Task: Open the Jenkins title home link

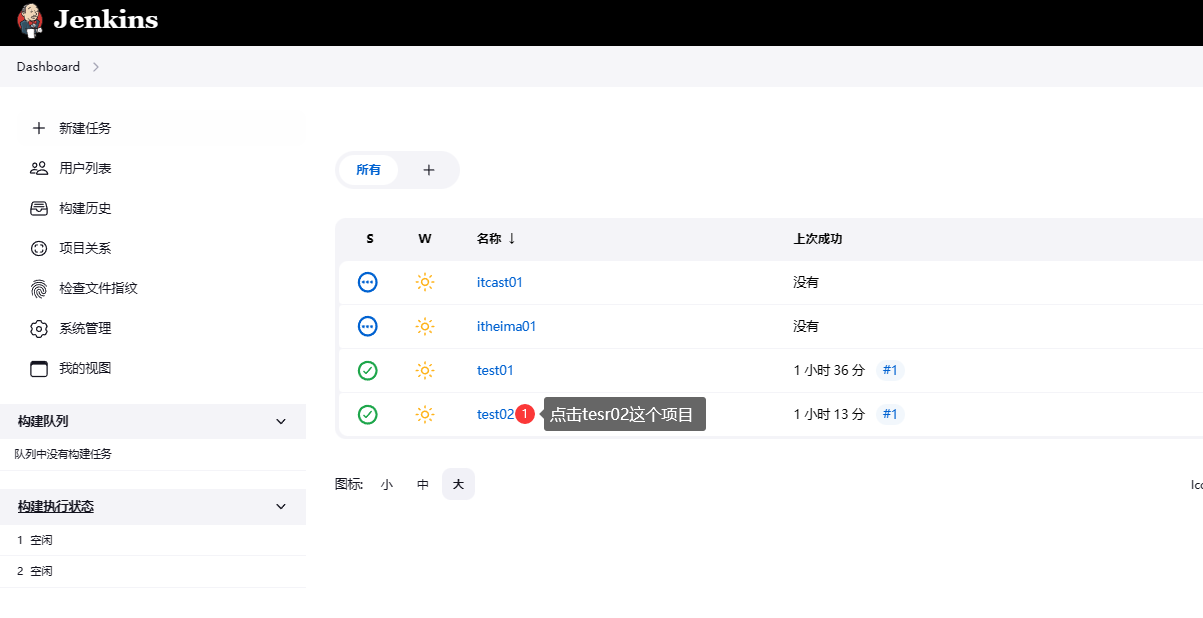Action: [x=105, y=19]
